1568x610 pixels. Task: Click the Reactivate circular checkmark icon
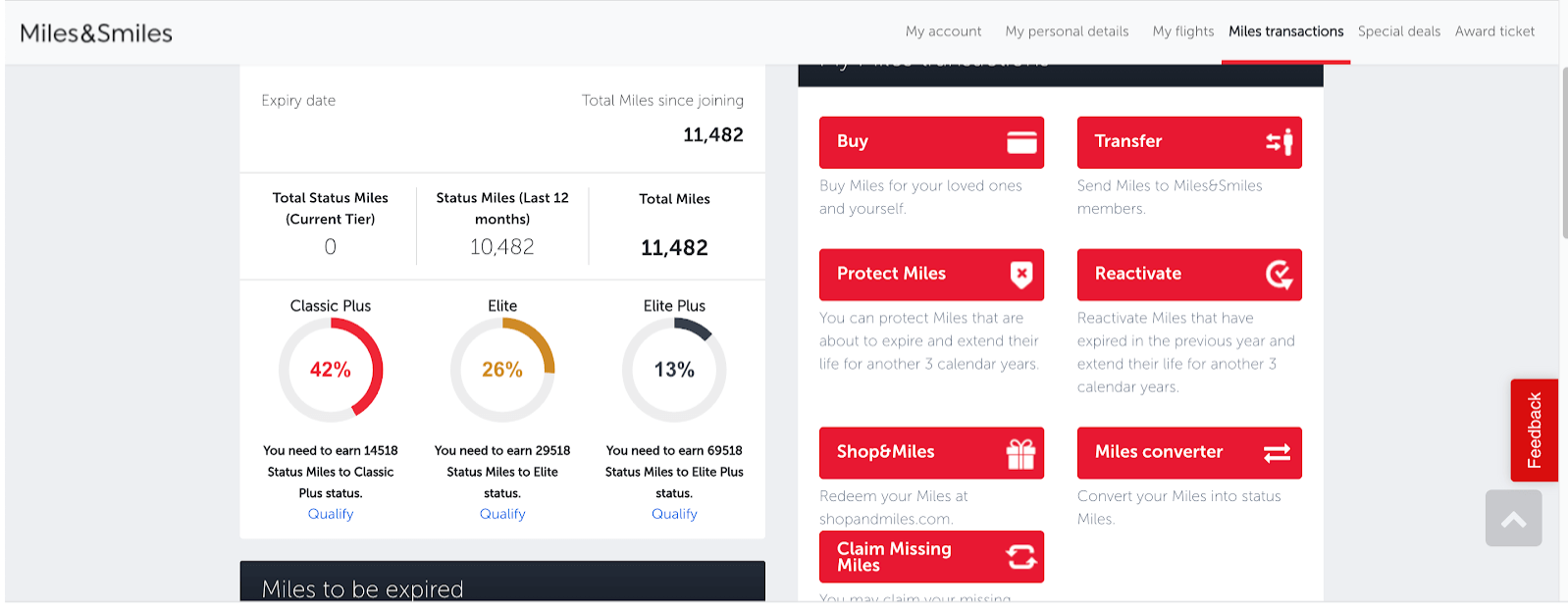(1279, 275)
